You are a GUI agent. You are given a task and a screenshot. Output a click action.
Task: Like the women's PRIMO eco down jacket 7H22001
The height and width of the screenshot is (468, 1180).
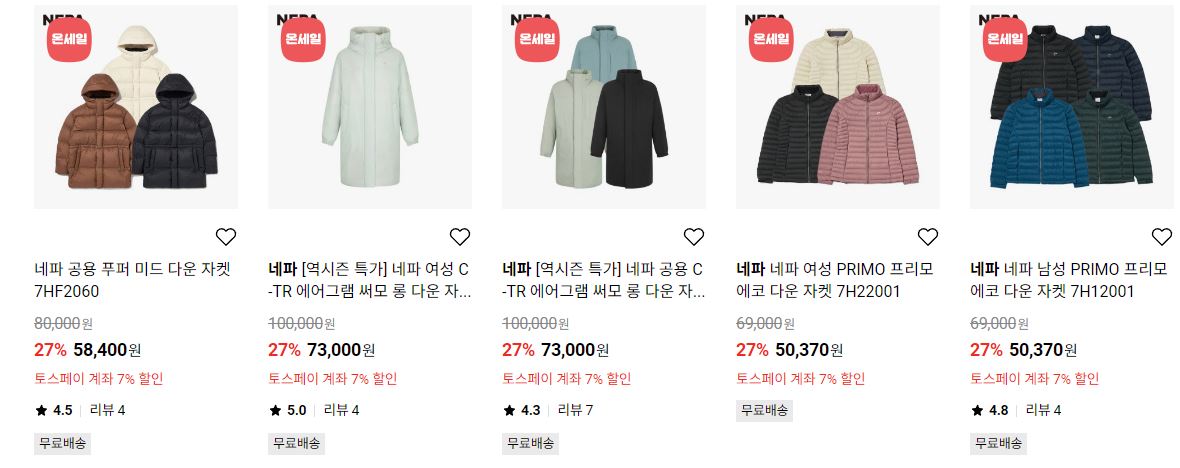point(928,237)
